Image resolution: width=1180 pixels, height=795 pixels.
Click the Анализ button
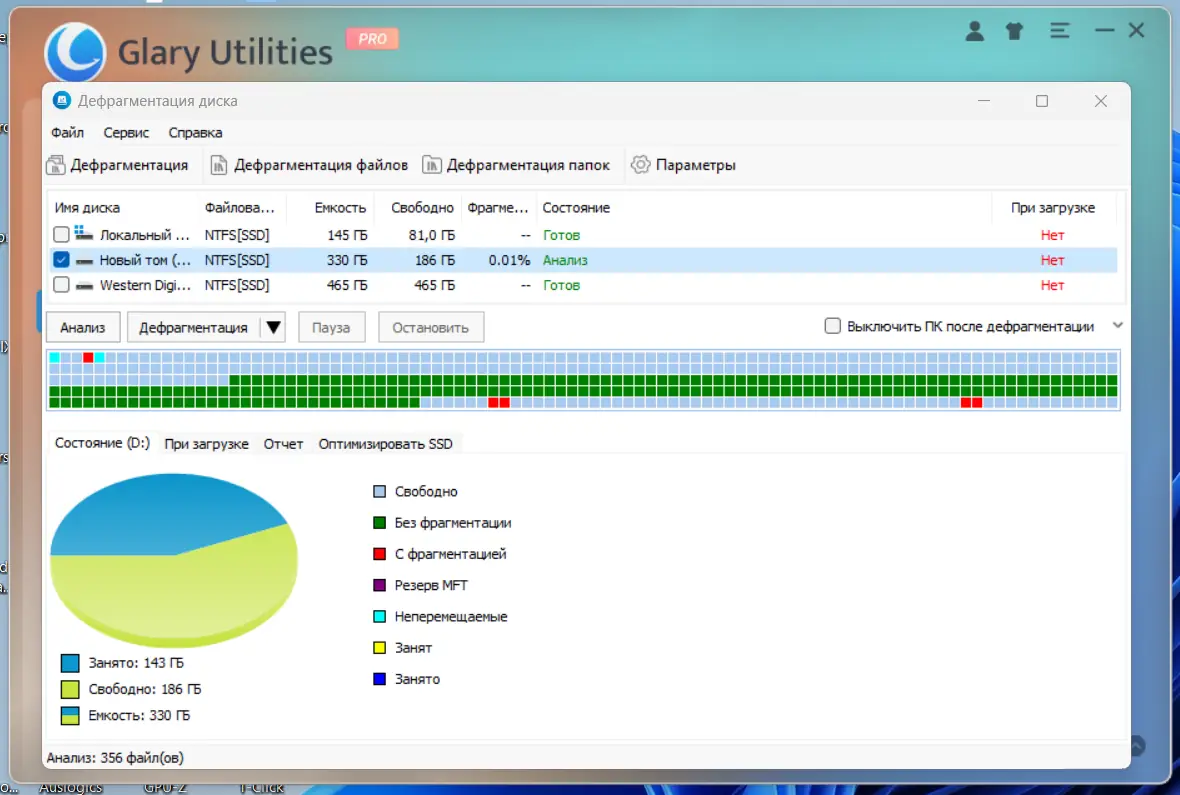point(83,327)
